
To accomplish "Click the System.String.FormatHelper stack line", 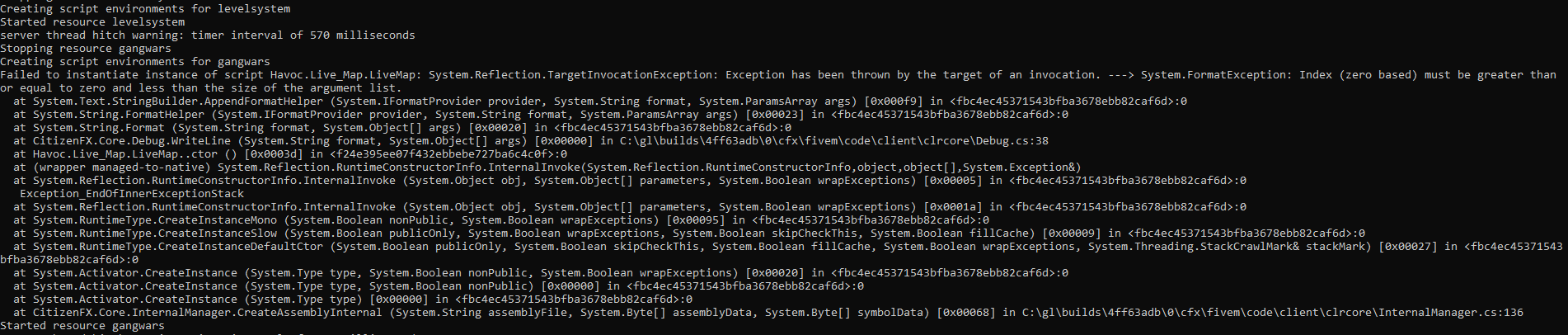I will pyautogui.click(x=541, y=114).
